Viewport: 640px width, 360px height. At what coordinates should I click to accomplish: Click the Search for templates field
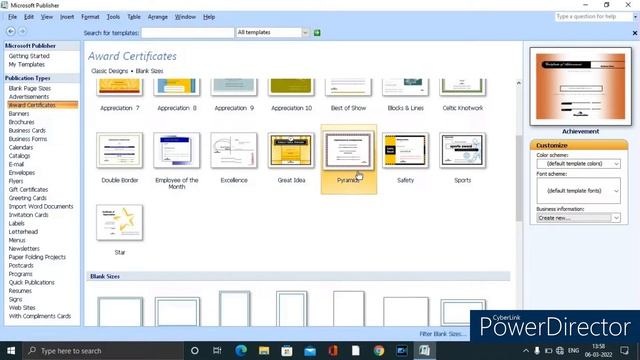pyautogui.click(x=188, y=33)
